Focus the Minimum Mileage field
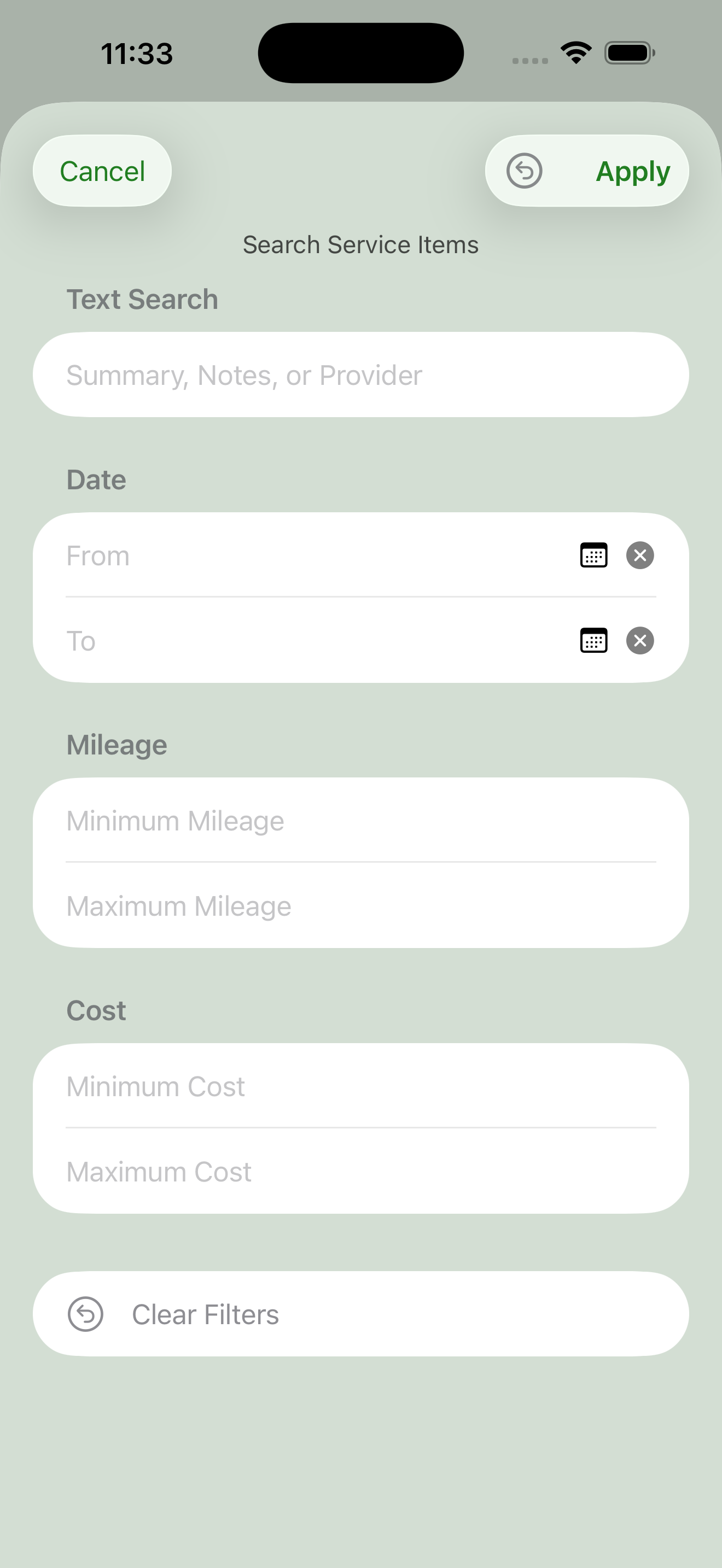Image resolution: width=722 pixels, height=1568 pixels. (361, 821)
